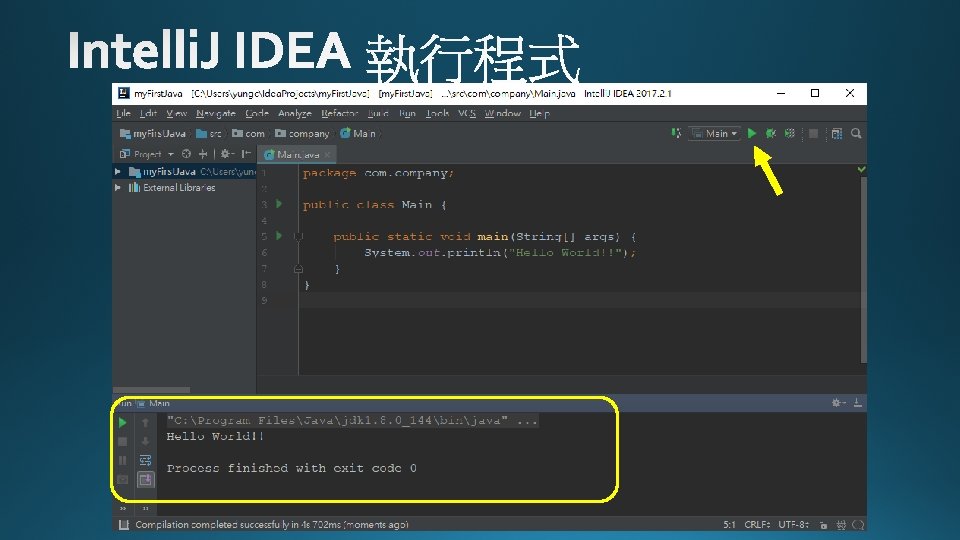Change UTF-8 file encoding in status bar

pos(793,525)
